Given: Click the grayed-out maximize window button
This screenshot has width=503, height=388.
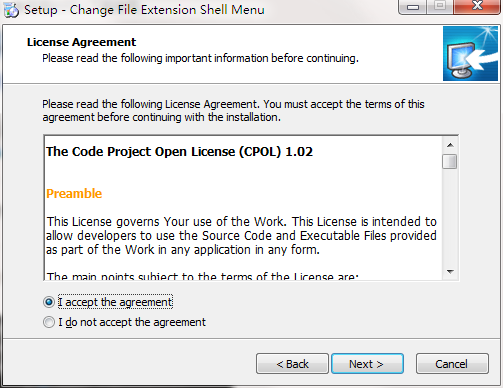Looking at the screenshot, I should tap(440, 6).
